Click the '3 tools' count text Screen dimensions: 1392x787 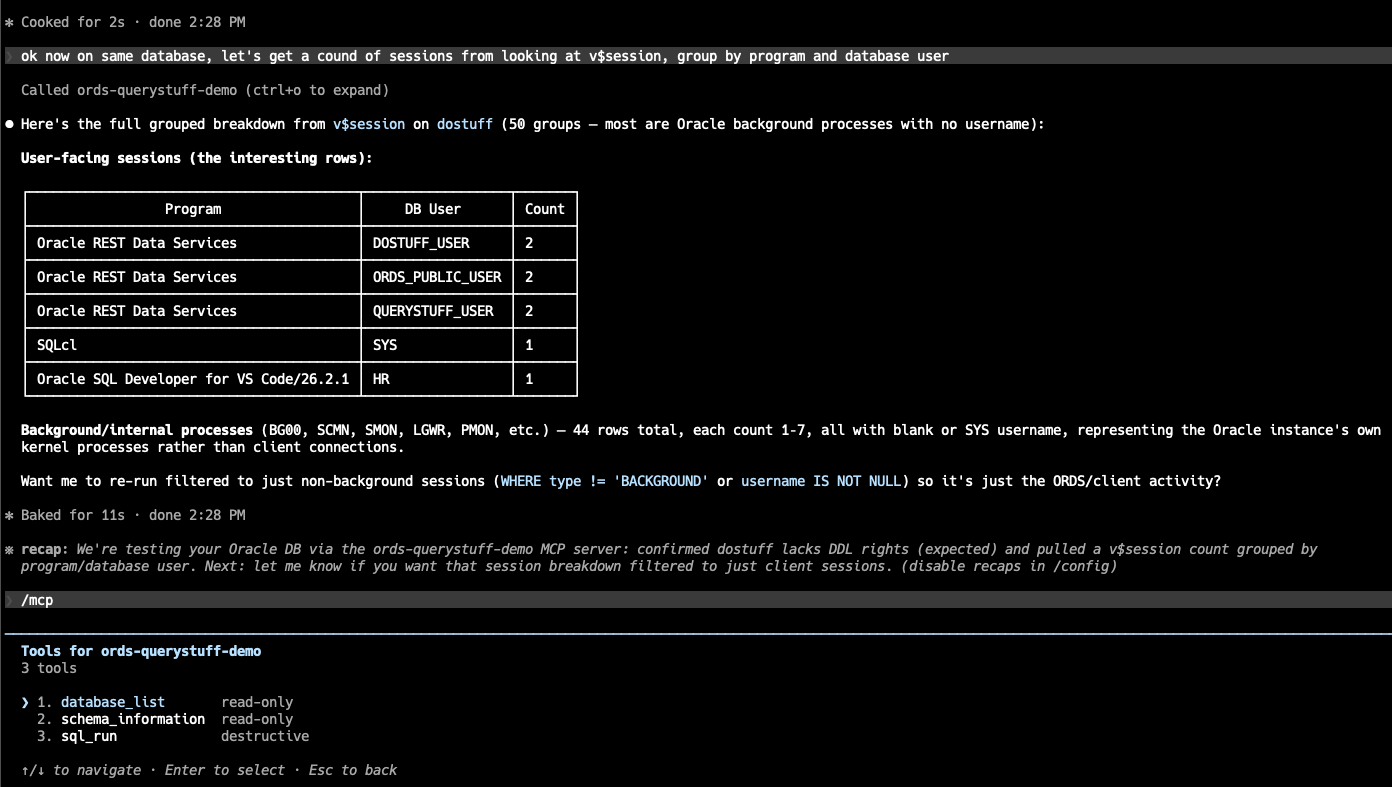pyautogui.click(x=49, y=668)
